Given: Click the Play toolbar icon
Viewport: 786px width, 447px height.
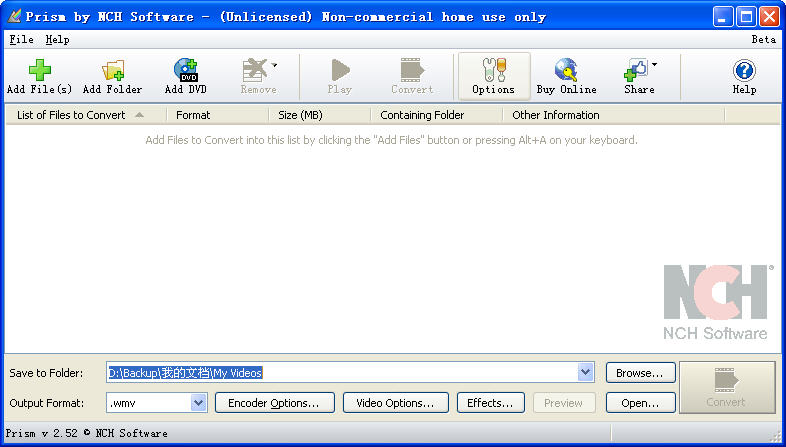Looking at the screenshot, I should 340,70.
